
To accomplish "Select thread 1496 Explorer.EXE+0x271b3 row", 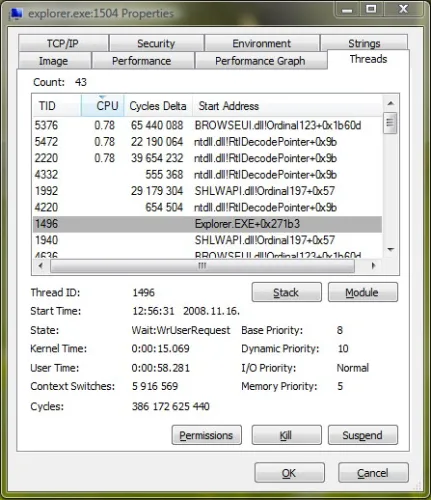I will pos(207,224).
